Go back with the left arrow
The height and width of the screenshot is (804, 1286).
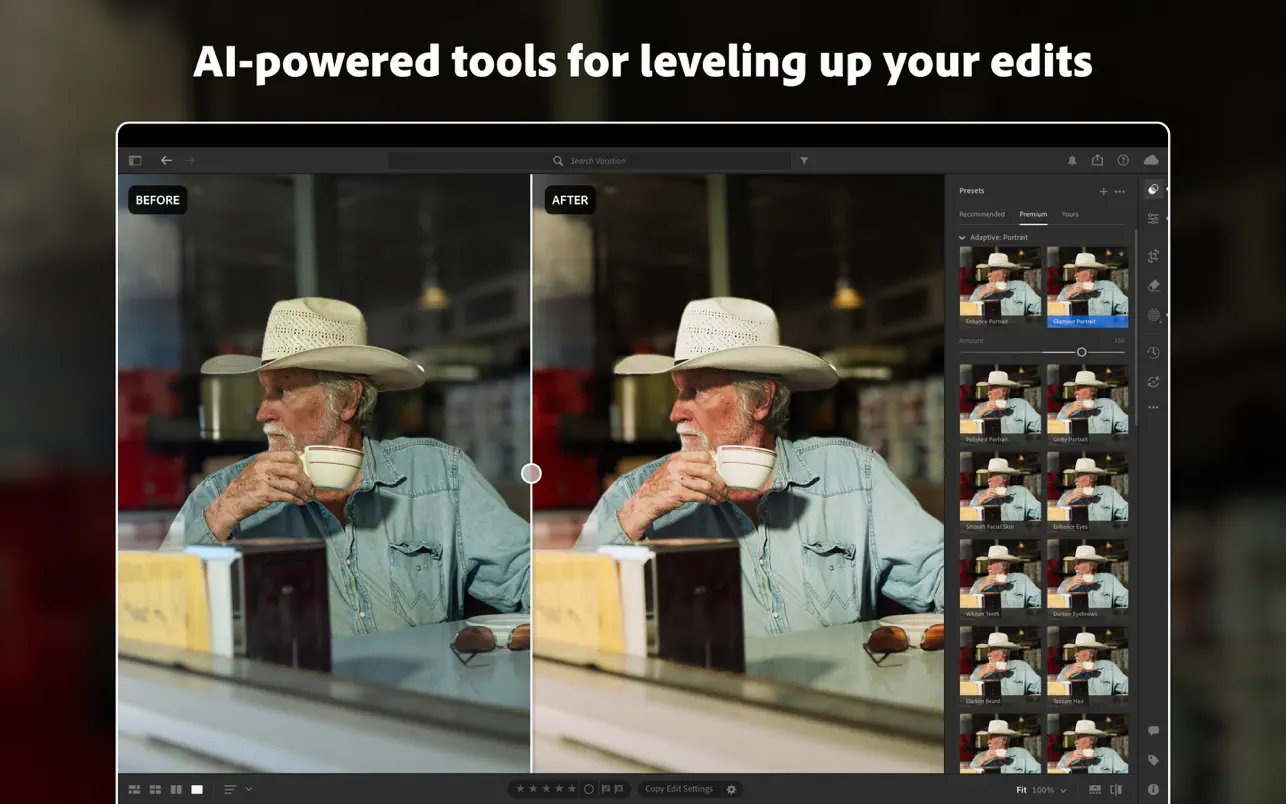[166, 160]
